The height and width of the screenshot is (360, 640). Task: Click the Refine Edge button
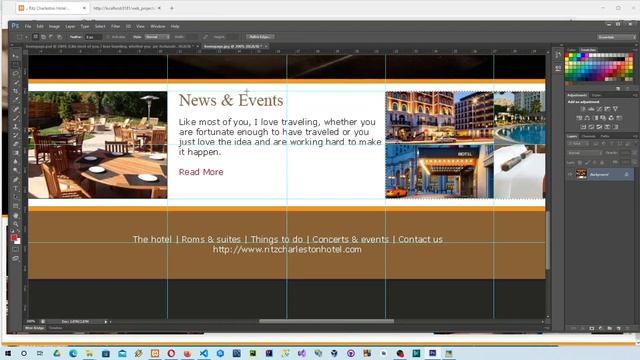[x=260, y=37]
